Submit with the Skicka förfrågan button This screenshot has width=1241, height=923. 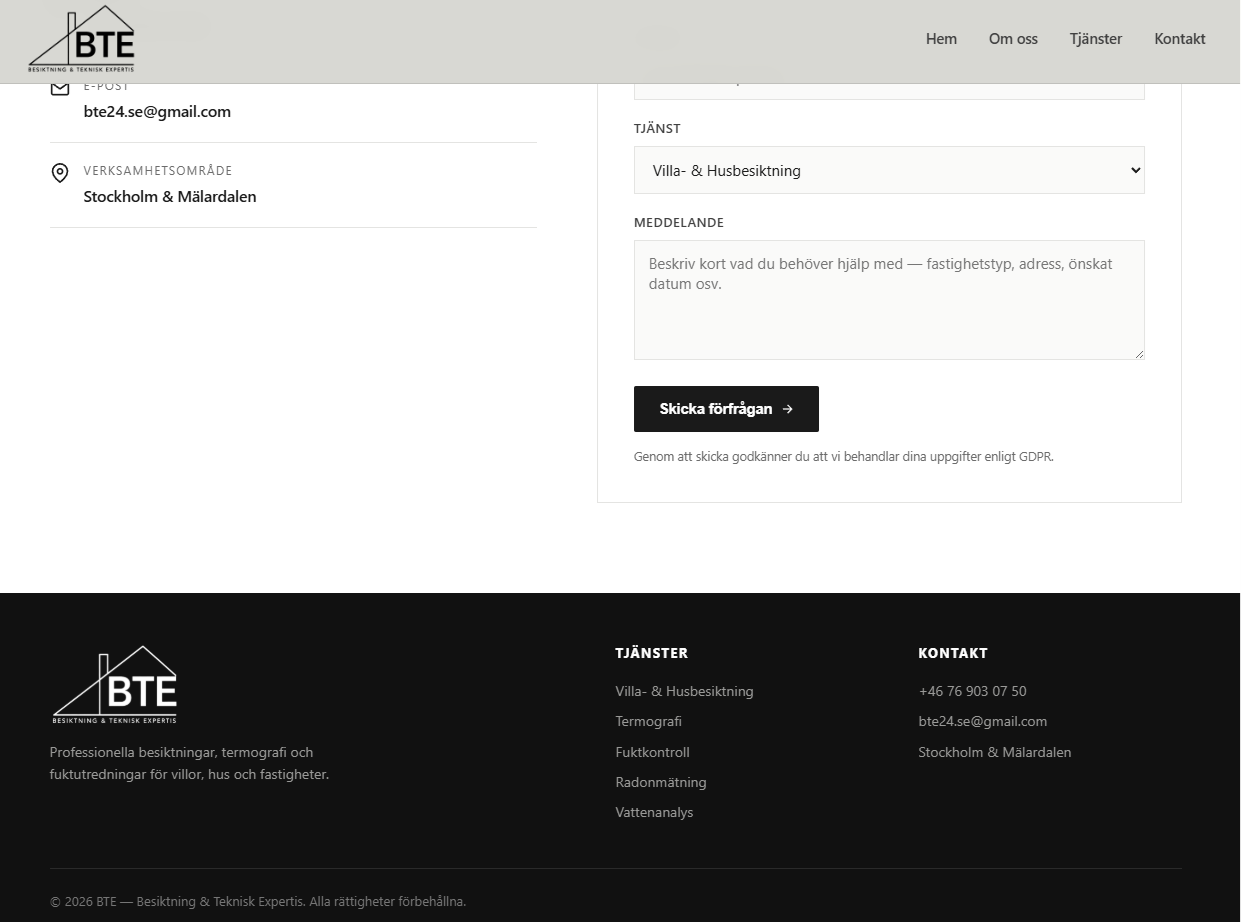(x=726, y=409)
